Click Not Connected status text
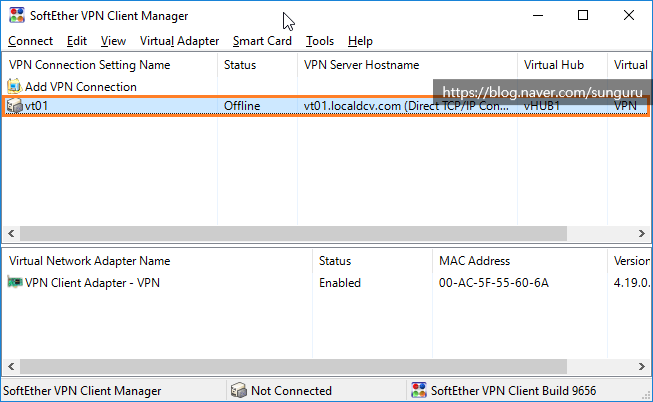653x402 pixels. tap(292, 391)
